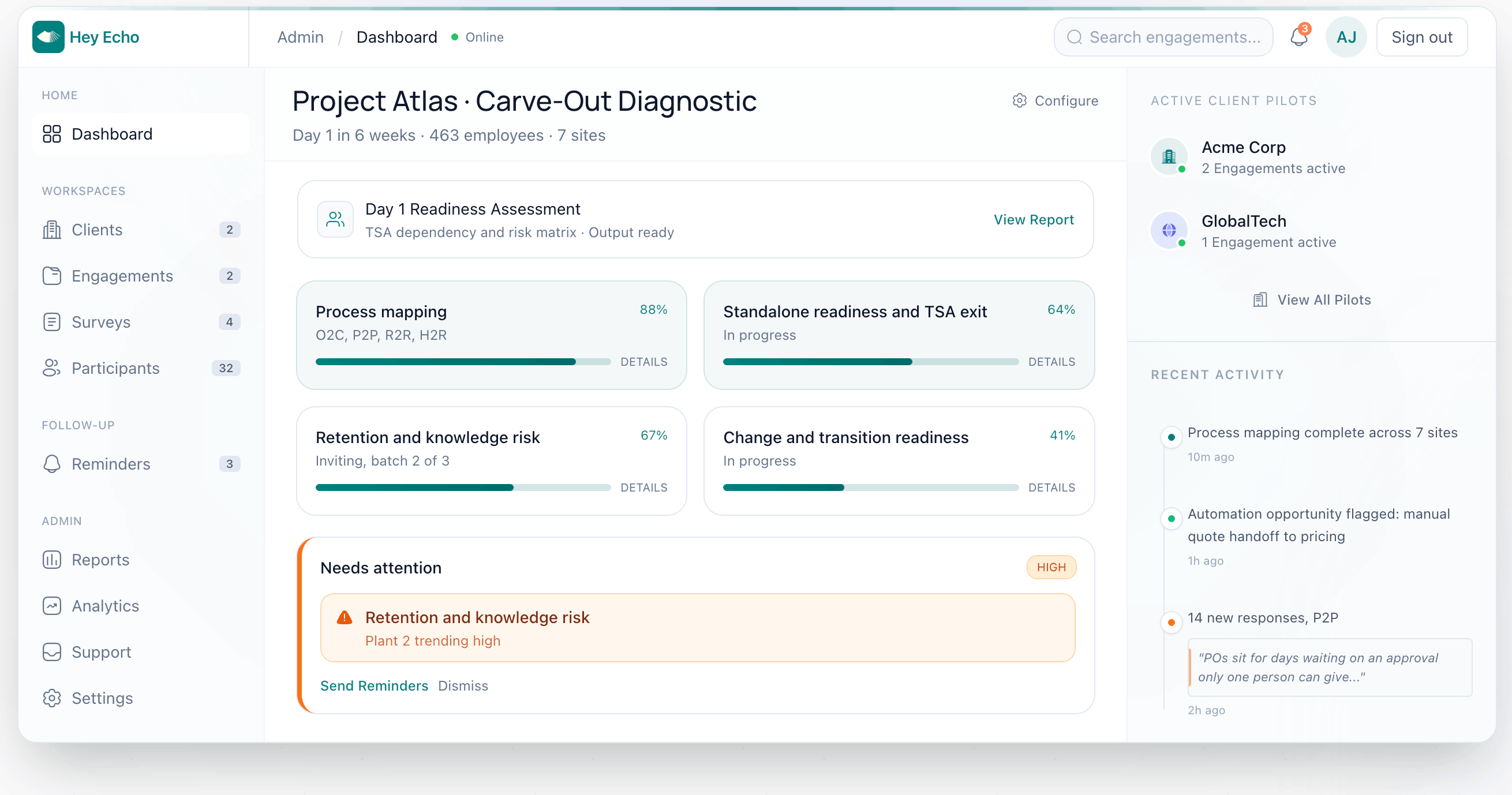Click 'Automation opportunity flagged' activity entry
The height and width of the screenshot is (795, 1512).
coord(1318,525)
